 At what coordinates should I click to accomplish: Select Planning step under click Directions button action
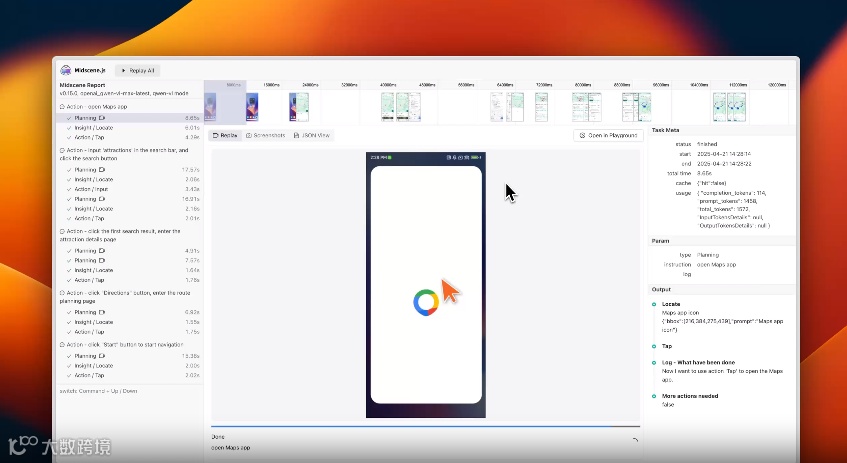130,312
